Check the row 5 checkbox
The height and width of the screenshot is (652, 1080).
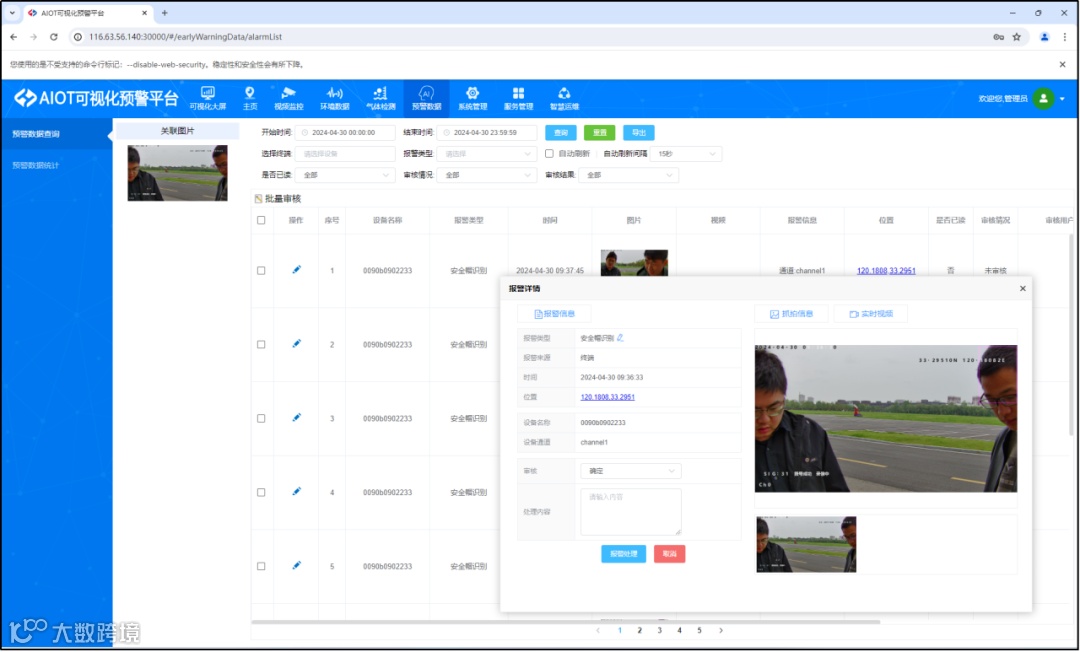261,566
